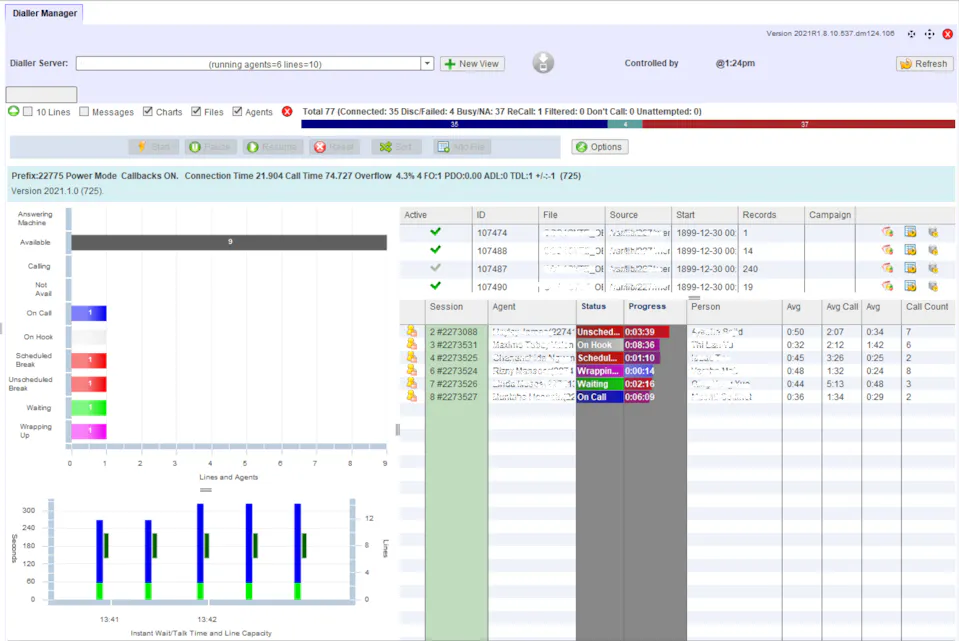Open the Dialler Server dropdown
This screenshot has width=959, height=641.
(x=427, y=64)
